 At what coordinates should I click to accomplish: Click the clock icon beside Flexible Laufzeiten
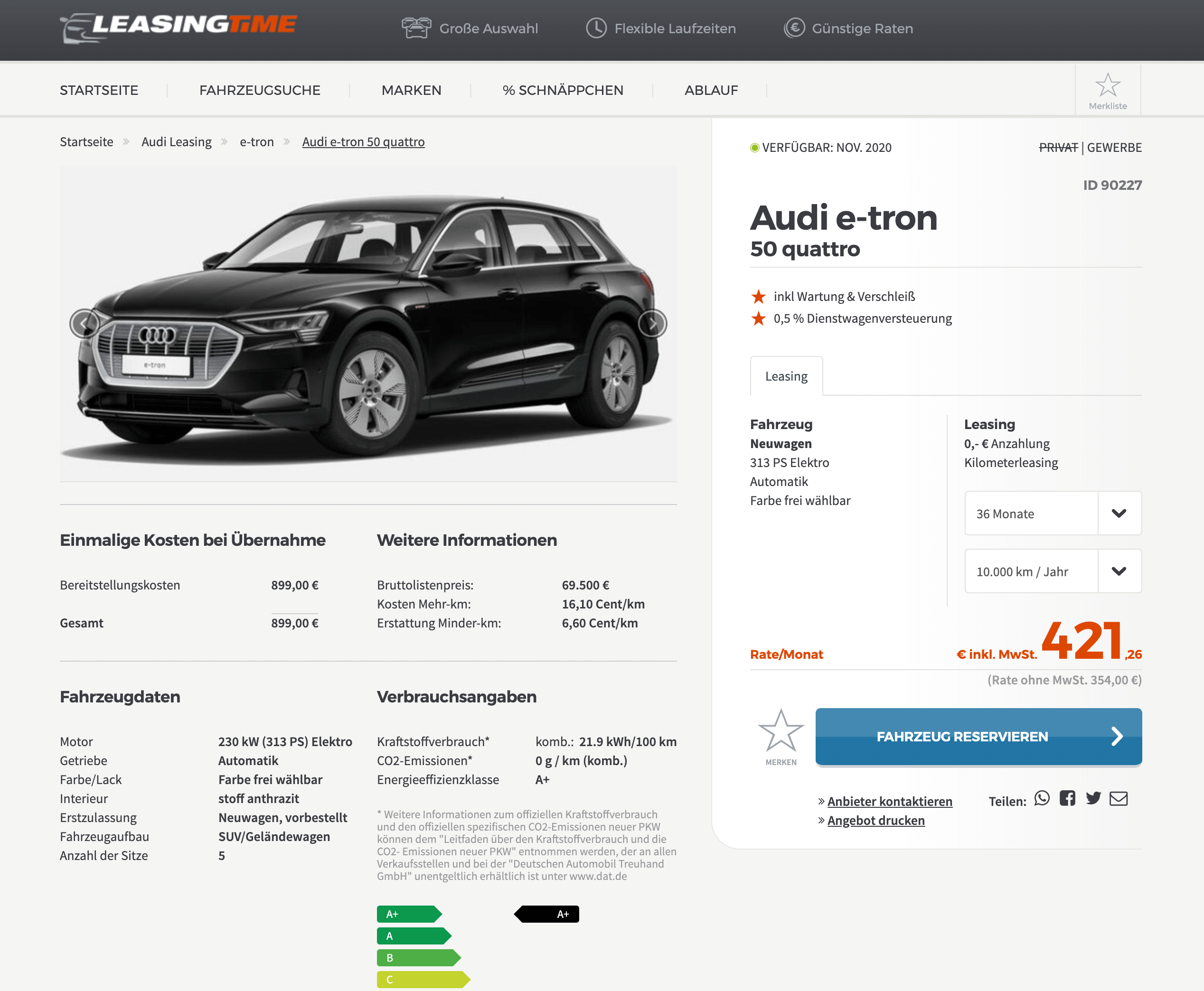point(596,28)
